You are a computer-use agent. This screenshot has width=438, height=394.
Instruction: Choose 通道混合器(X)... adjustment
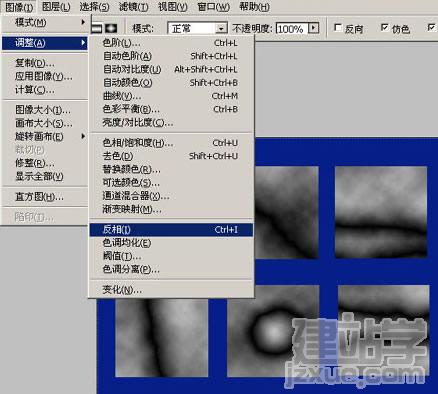pyautogui.click(x=171, y=196)
